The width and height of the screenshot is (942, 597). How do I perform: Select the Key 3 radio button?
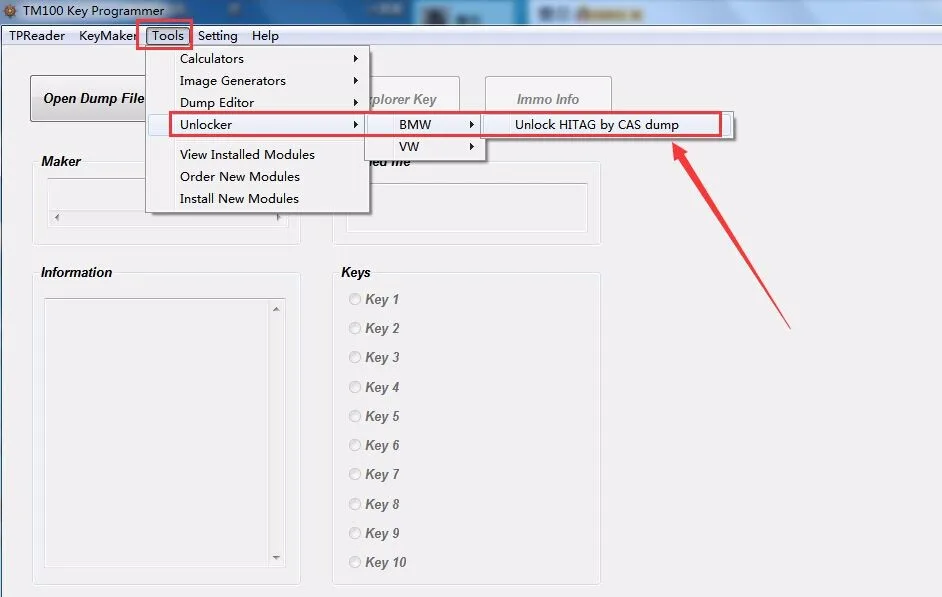(x=355, y=357)
